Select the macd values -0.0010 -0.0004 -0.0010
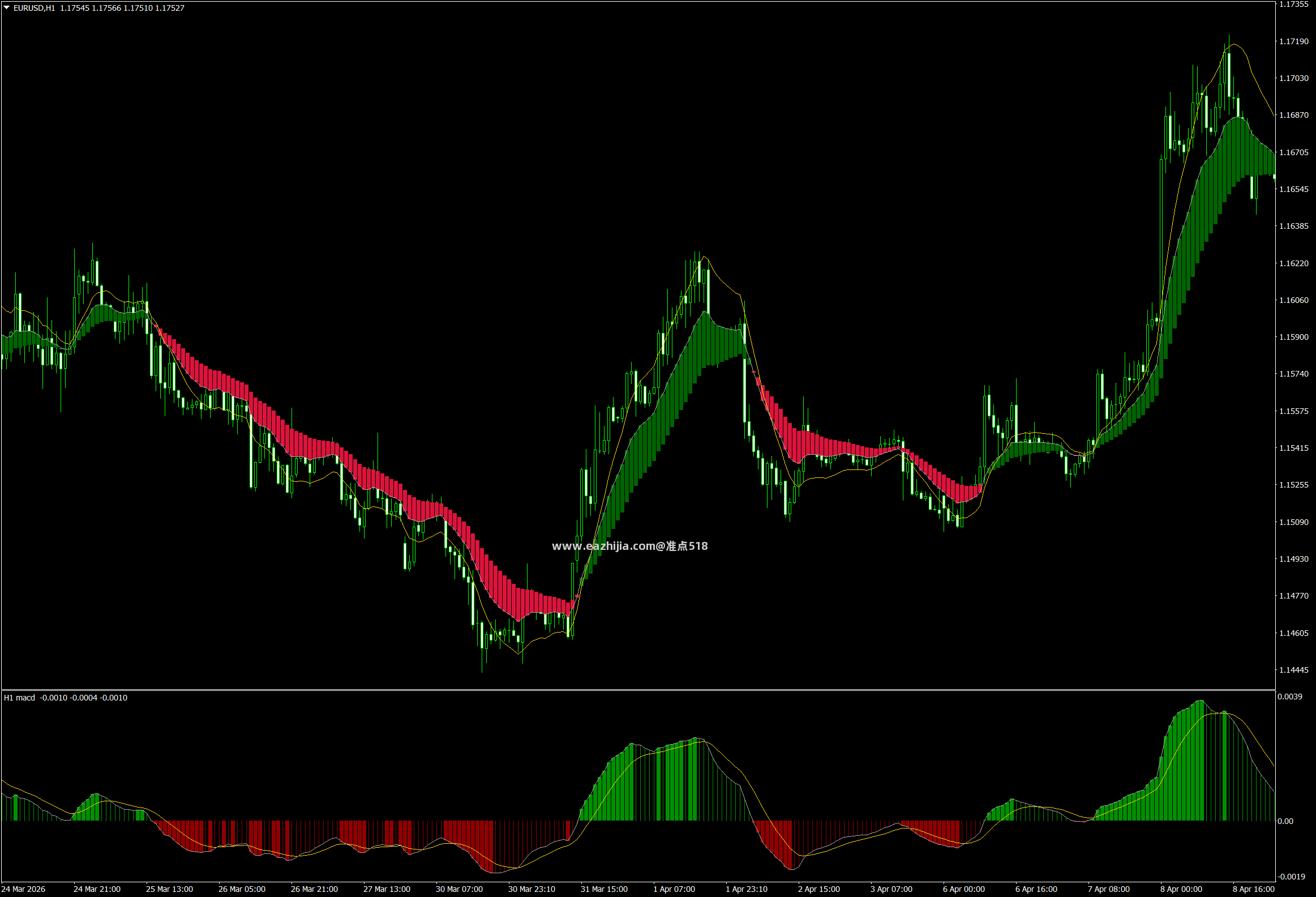The image size is (1316, 897). (84, 698)
